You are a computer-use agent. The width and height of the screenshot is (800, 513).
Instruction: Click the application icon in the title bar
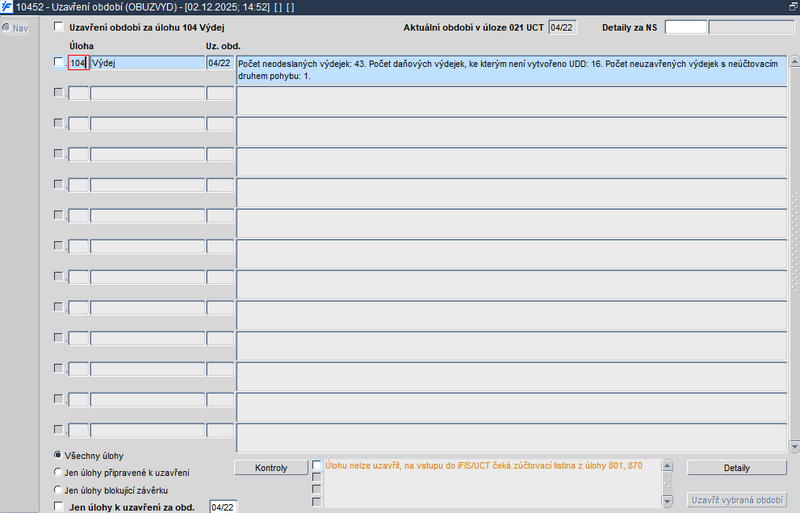click(x=7, y=7)
